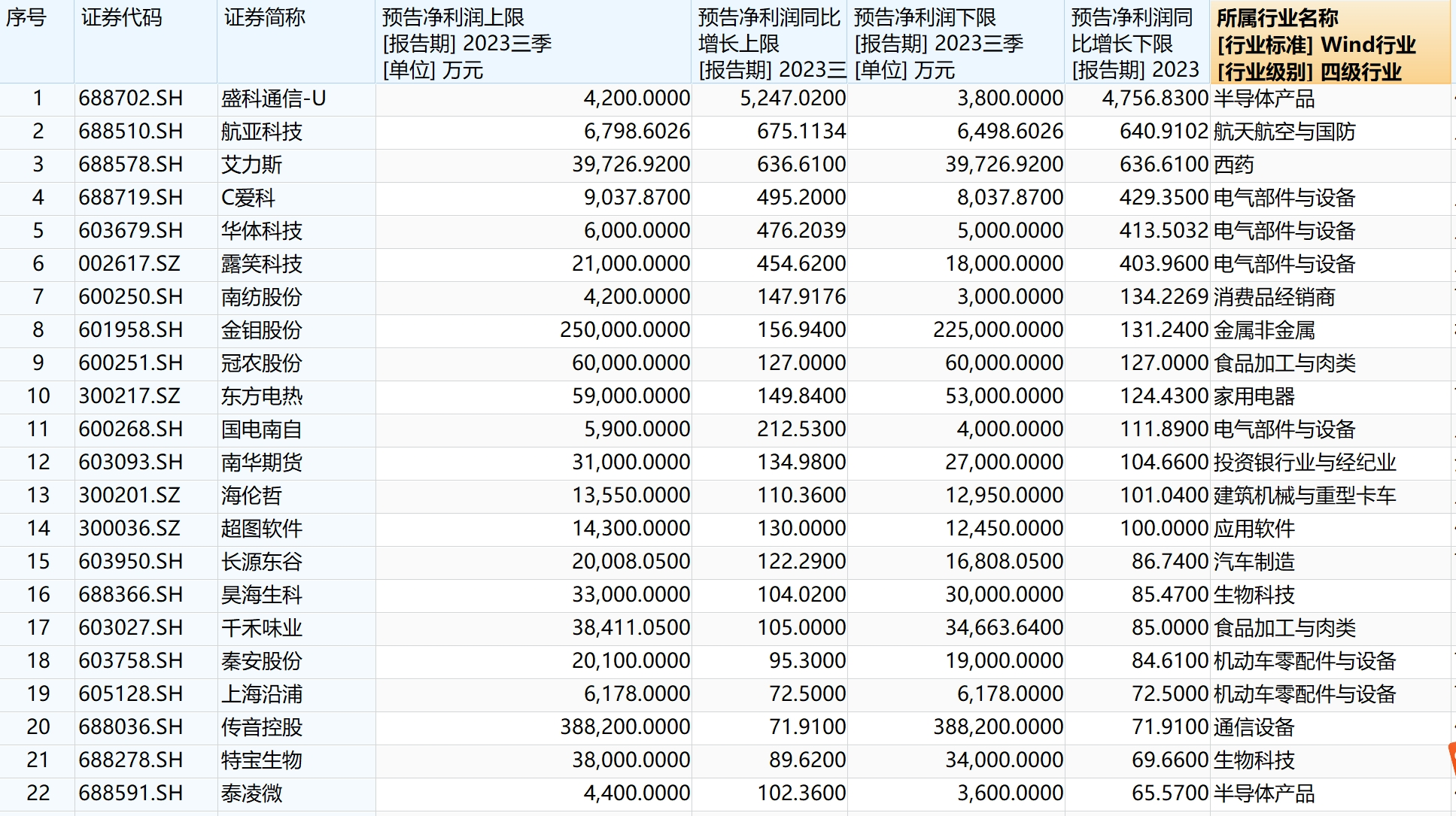Select row number 14
1456x816 pixels.
point(38,529)
